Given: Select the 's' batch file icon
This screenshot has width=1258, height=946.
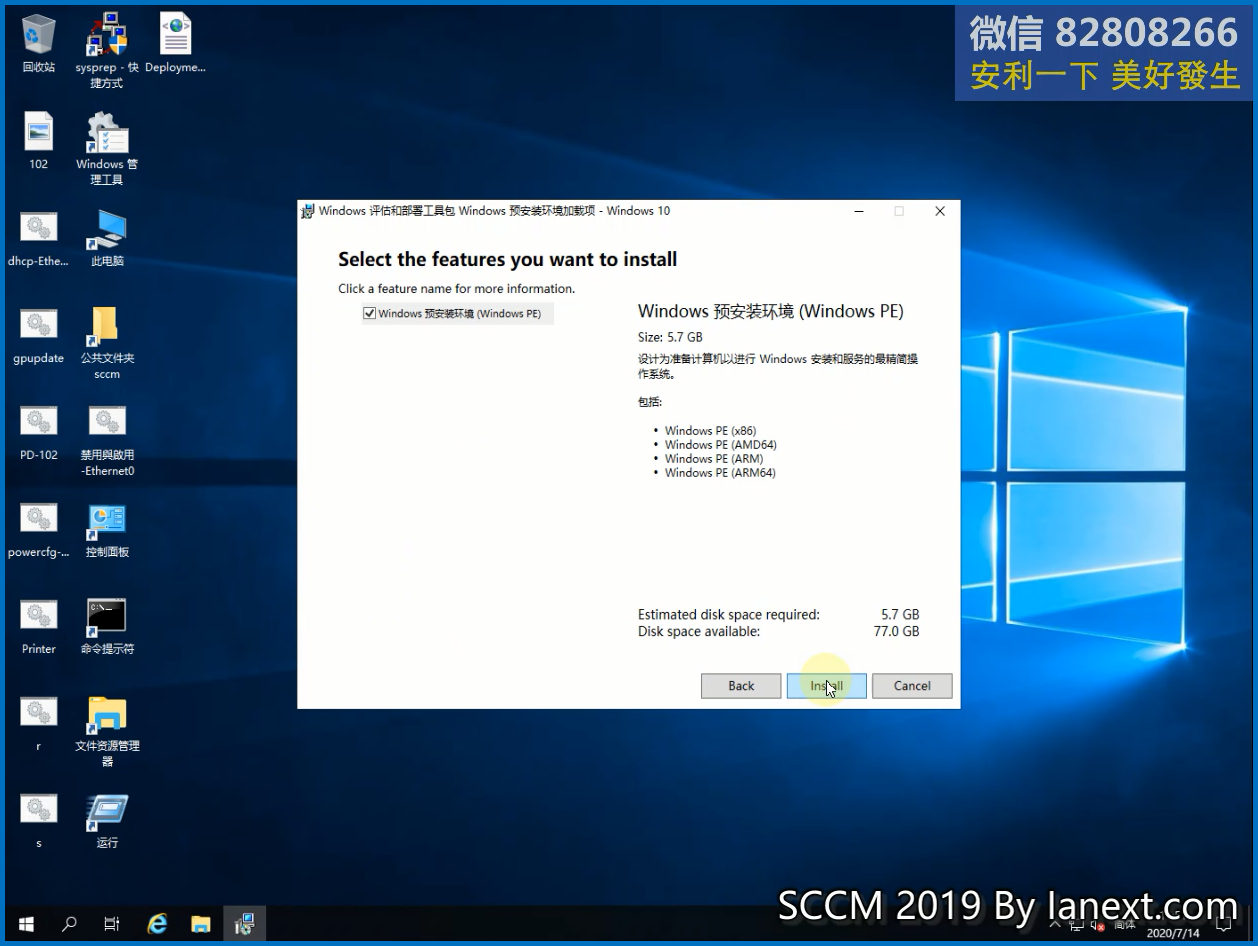Looking at the screenshot, I should click(38, 820).
